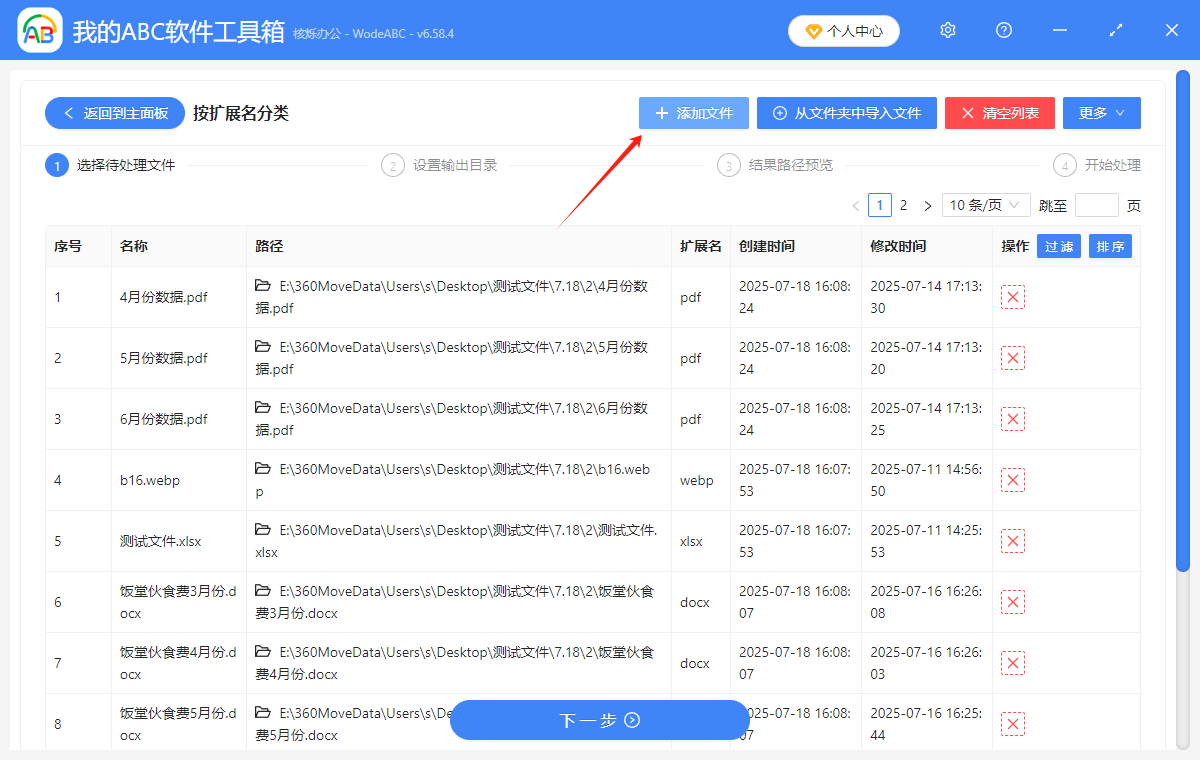Remove 4月份数据.pdf using its red X icon
This screenshot has width=1200, height=760.
pos(1013,297)
